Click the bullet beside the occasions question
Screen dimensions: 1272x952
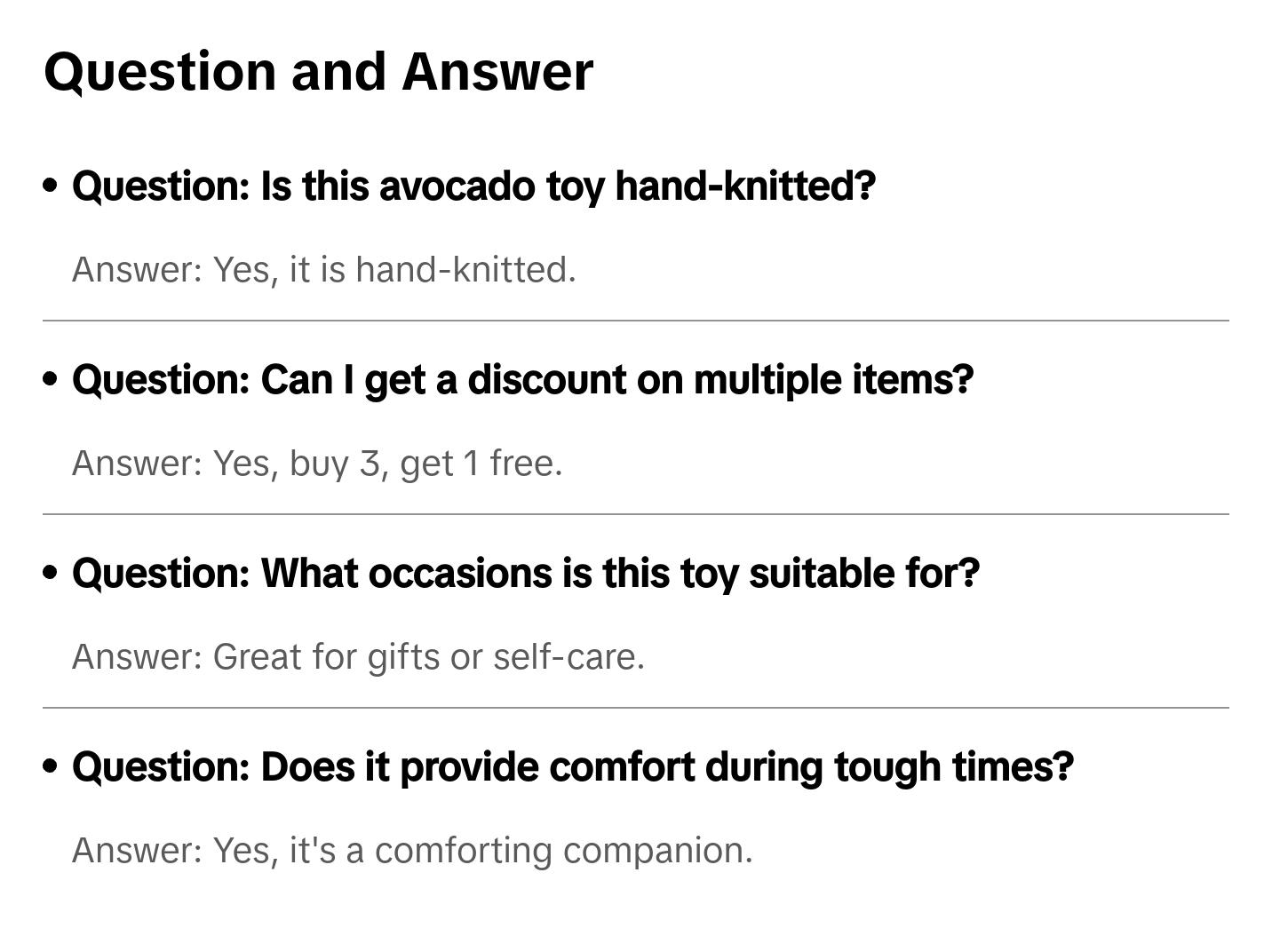(x=51, y=573)
